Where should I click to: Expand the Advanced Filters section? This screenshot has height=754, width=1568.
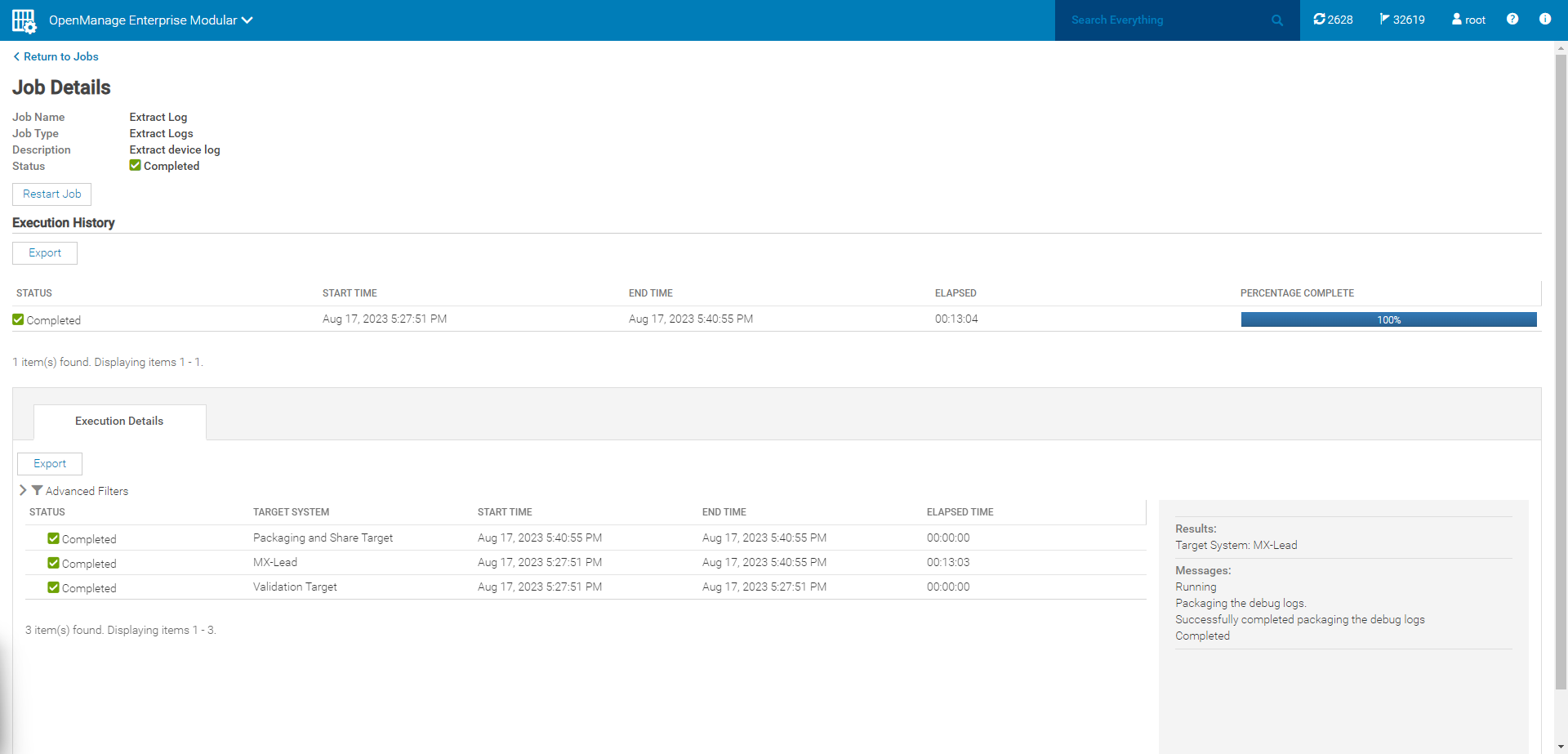[88, 490]
